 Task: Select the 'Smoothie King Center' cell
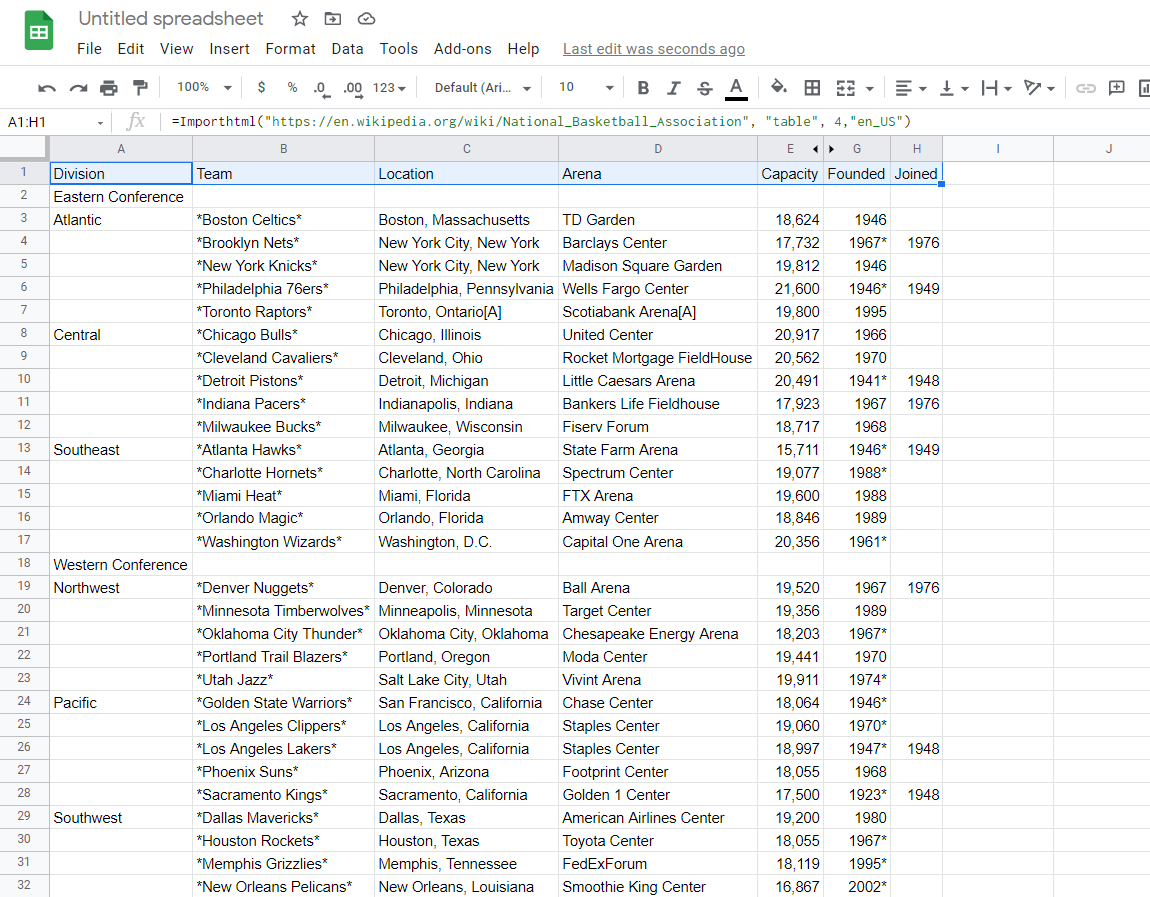tap(658, 886)
